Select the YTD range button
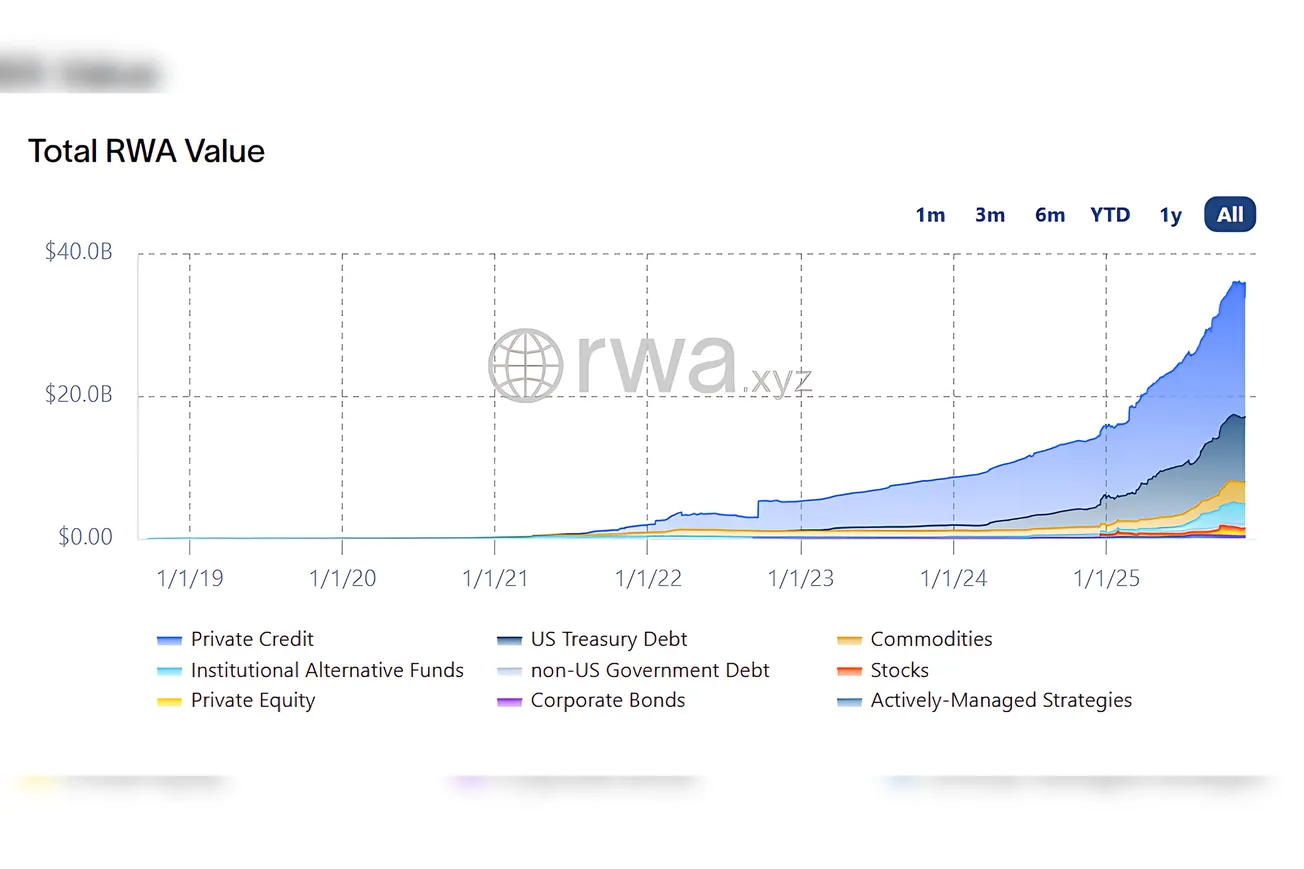The image size is (1304, 869). point(1110,215)
